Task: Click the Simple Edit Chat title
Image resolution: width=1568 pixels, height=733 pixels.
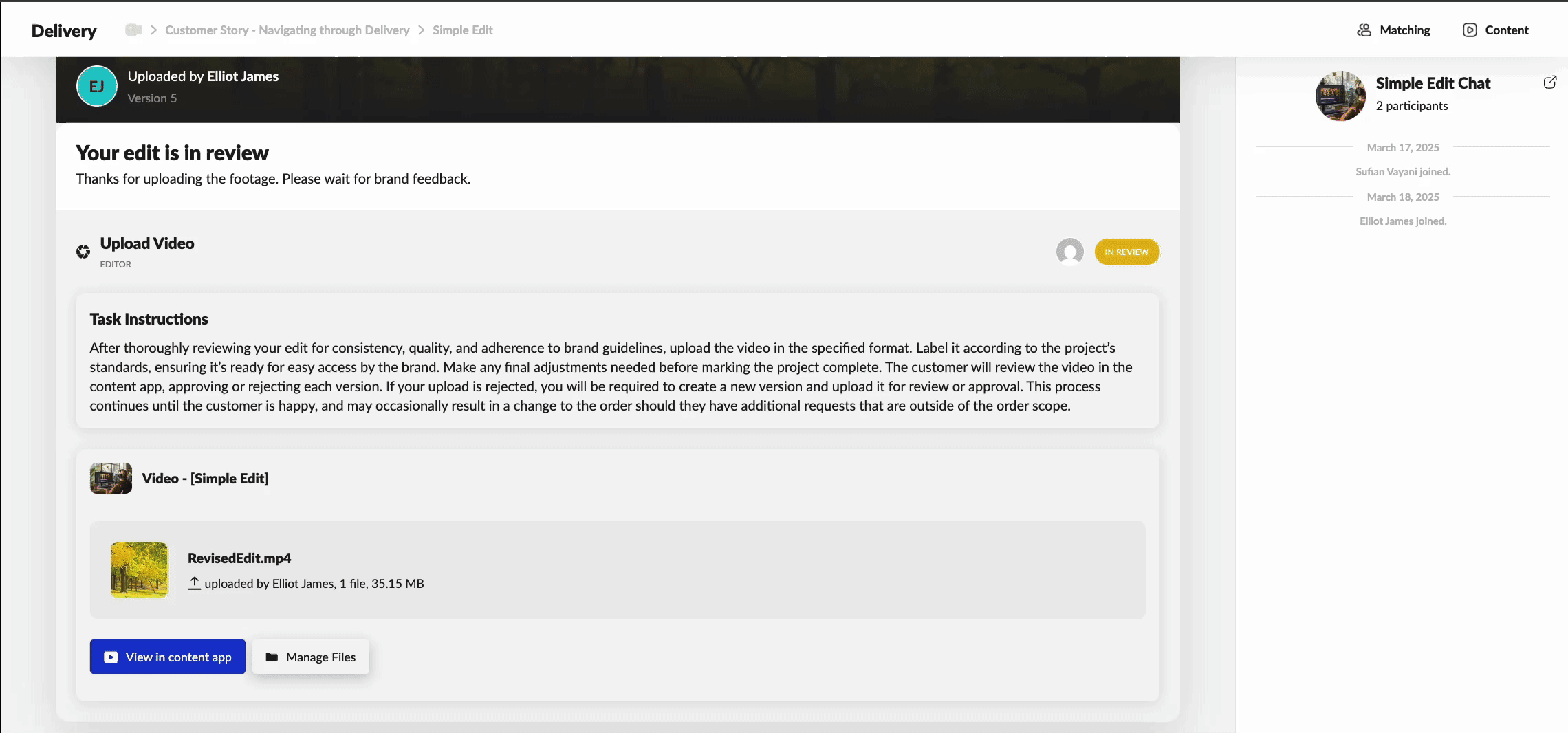Action: pyautogui.click(x=1433, y=83)
